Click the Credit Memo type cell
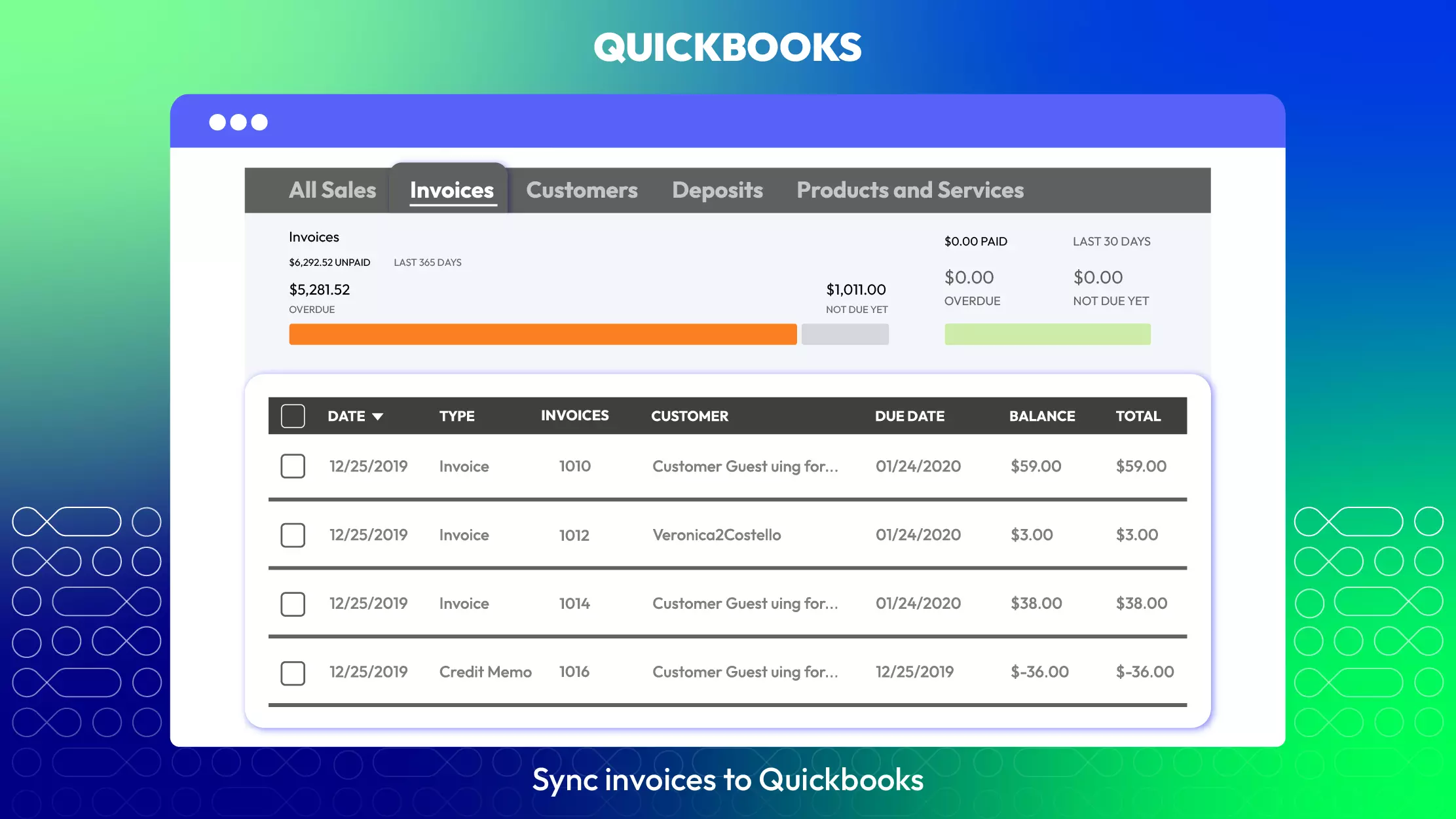 485,672
